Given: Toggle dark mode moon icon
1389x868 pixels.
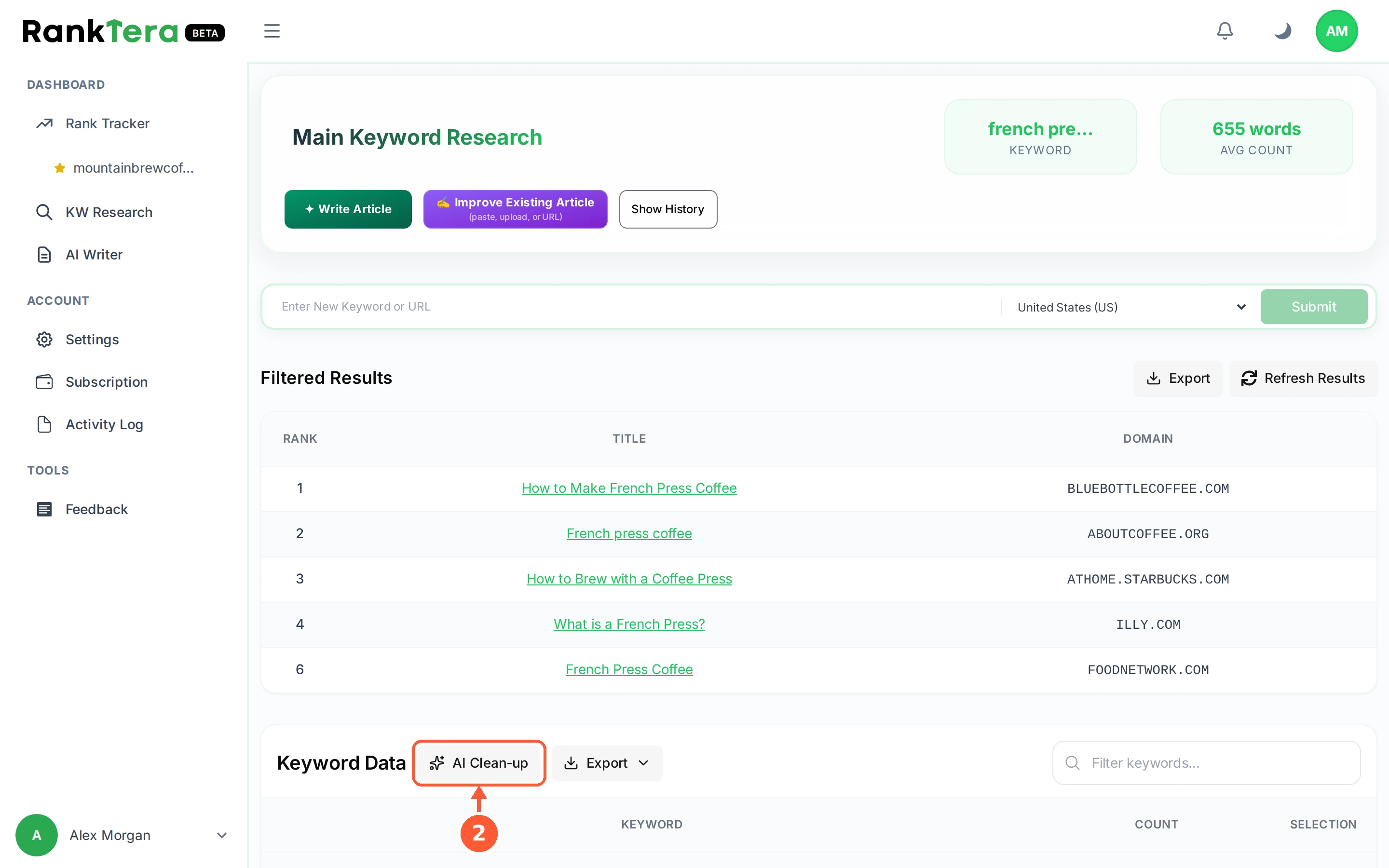Looking at the screenshot, I should pos(1282,31).
